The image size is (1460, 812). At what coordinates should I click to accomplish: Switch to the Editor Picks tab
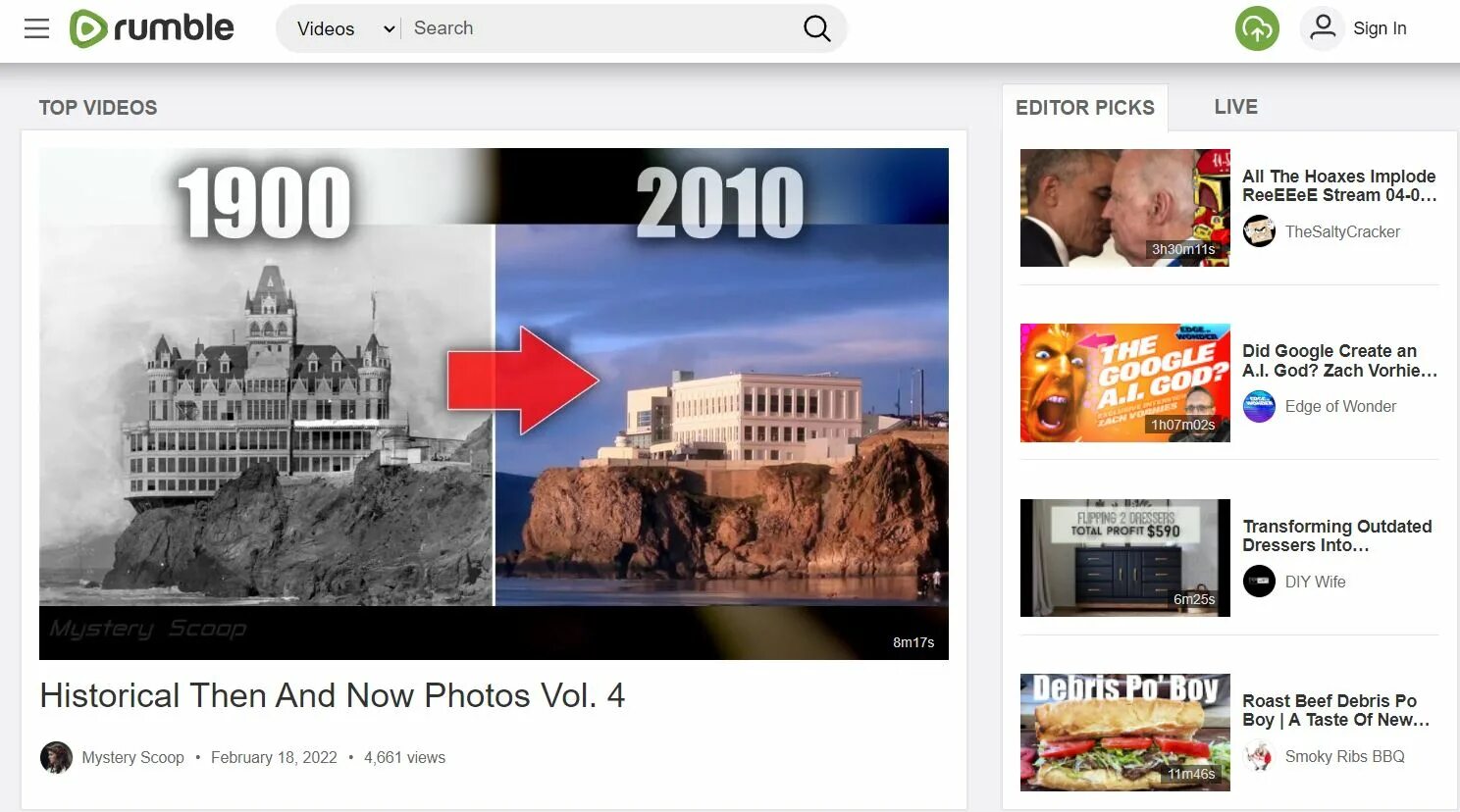pyautogui.click(x=1085, y=108)
